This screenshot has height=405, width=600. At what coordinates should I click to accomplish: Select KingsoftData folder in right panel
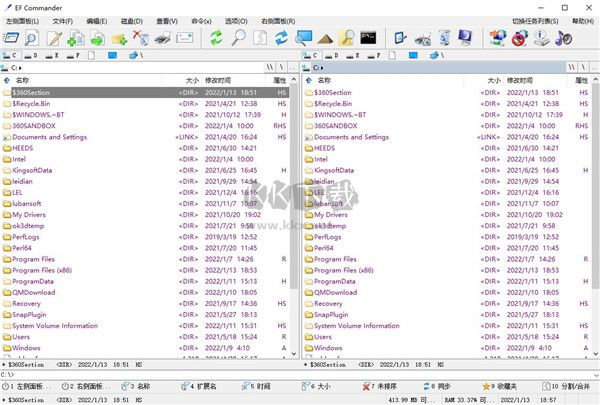(447, 170)
